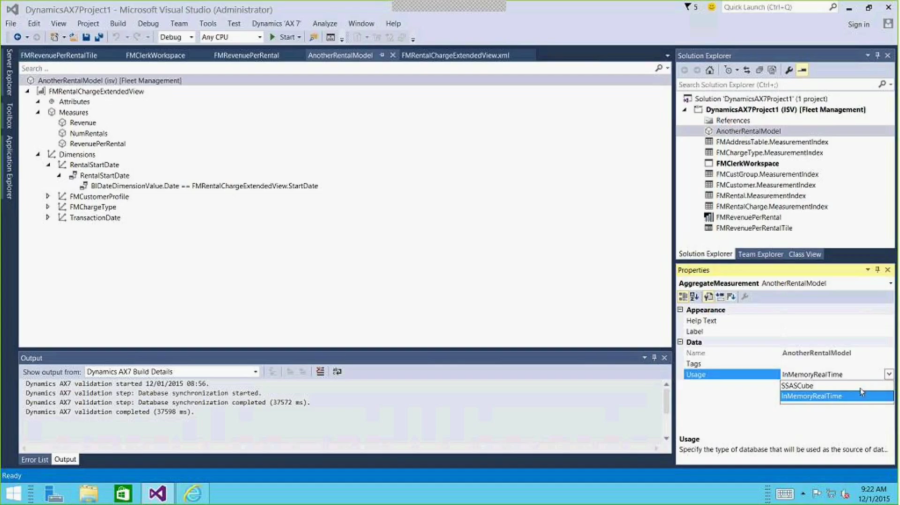900x505 pixels.
Task: Click Sync with Active Document icon
Action: click(x=747, y=70)
